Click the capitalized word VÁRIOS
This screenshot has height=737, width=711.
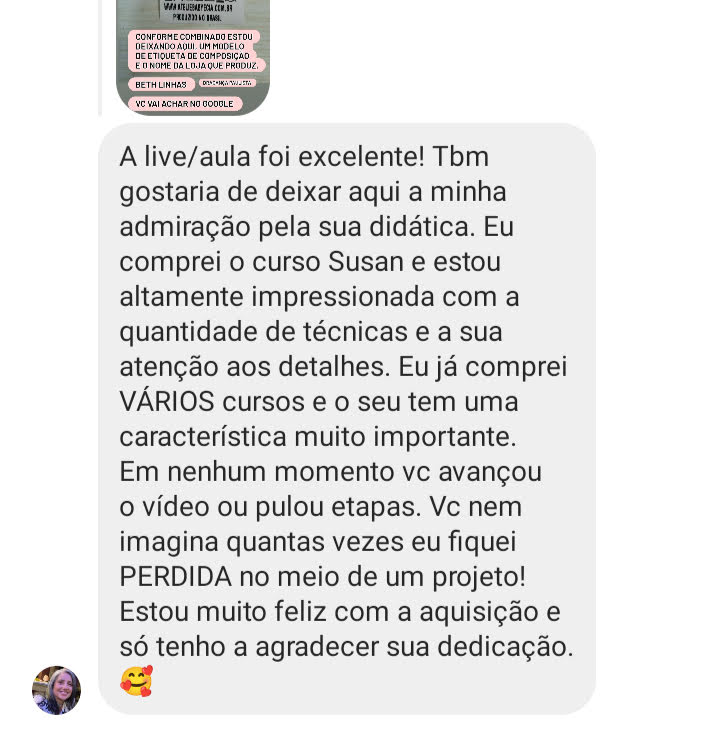[x=167, y=401]
